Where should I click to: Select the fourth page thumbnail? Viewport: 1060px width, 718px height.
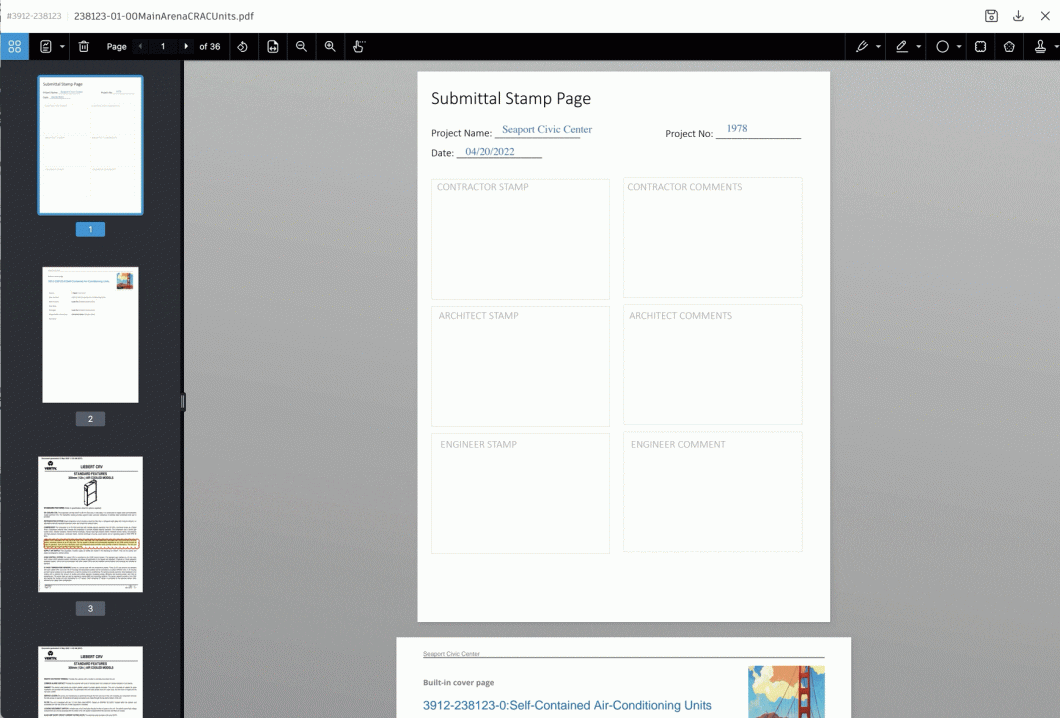(91, 681)
